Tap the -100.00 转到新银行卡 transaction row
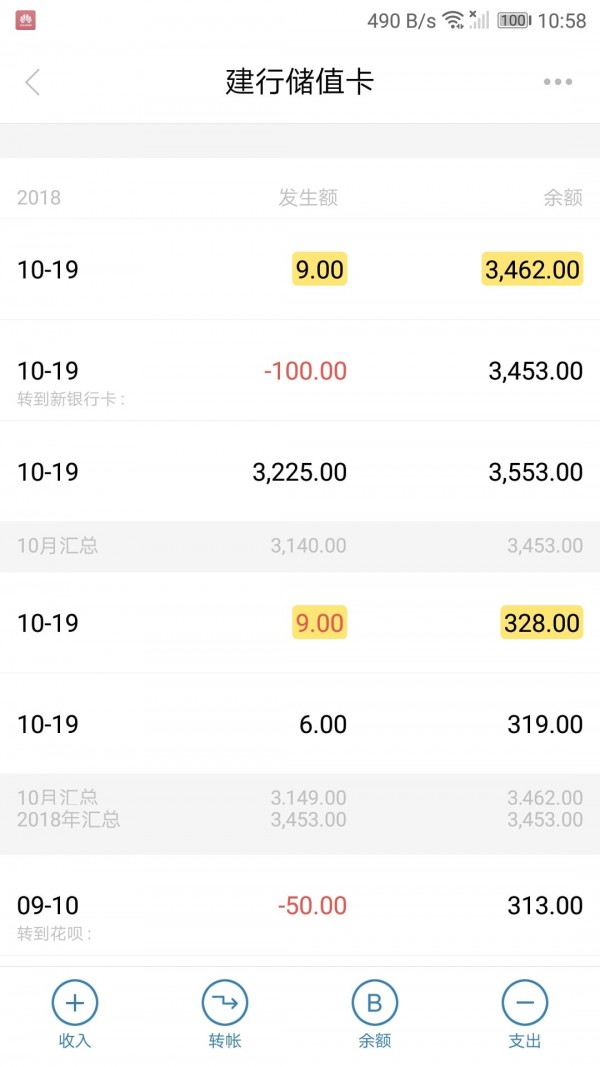This screenshot has height=1067, width=600. pos(300,380)
